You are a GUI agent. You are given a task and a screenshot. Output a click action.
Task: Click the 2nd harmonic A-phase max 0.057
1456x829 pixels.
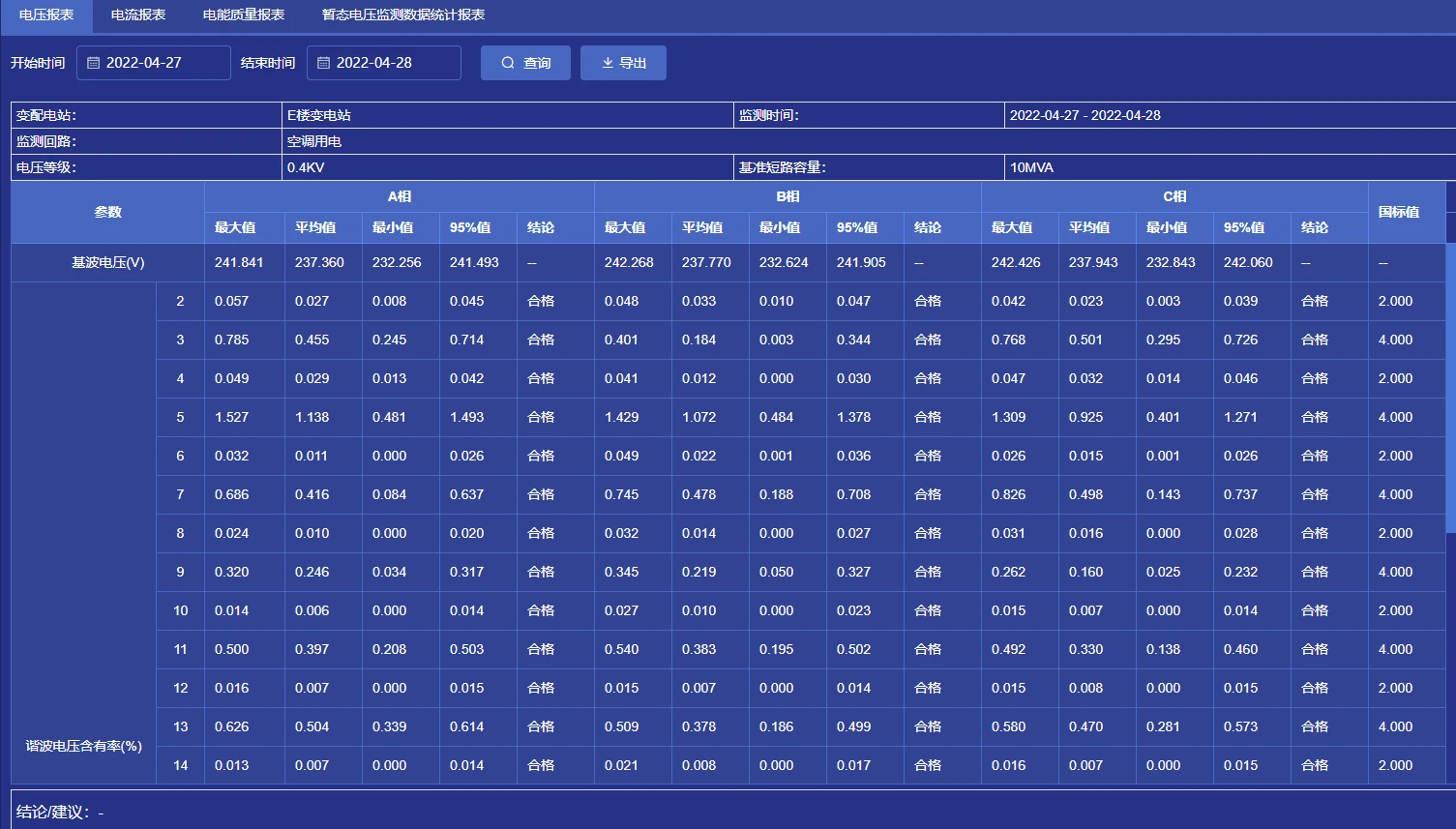pos(232,301)
